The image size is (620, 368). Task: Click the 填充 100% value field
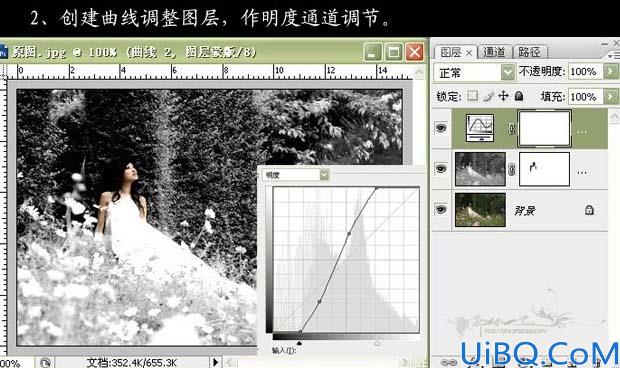pos(586,96)
